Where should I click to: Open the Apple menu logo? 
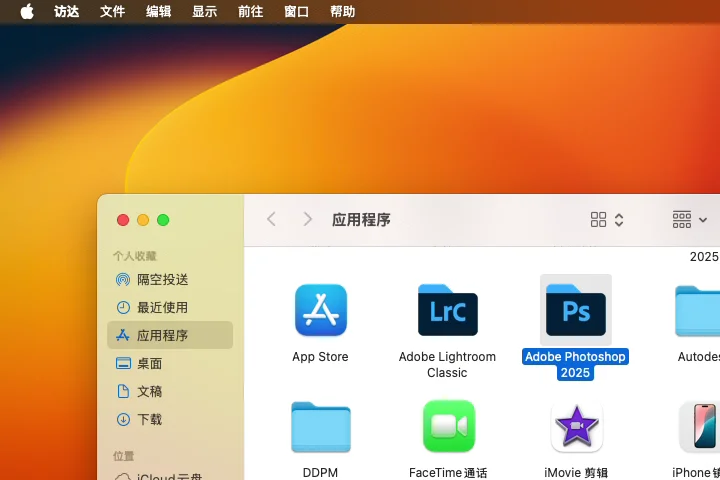pyautogui.click(x=27, y=11)
